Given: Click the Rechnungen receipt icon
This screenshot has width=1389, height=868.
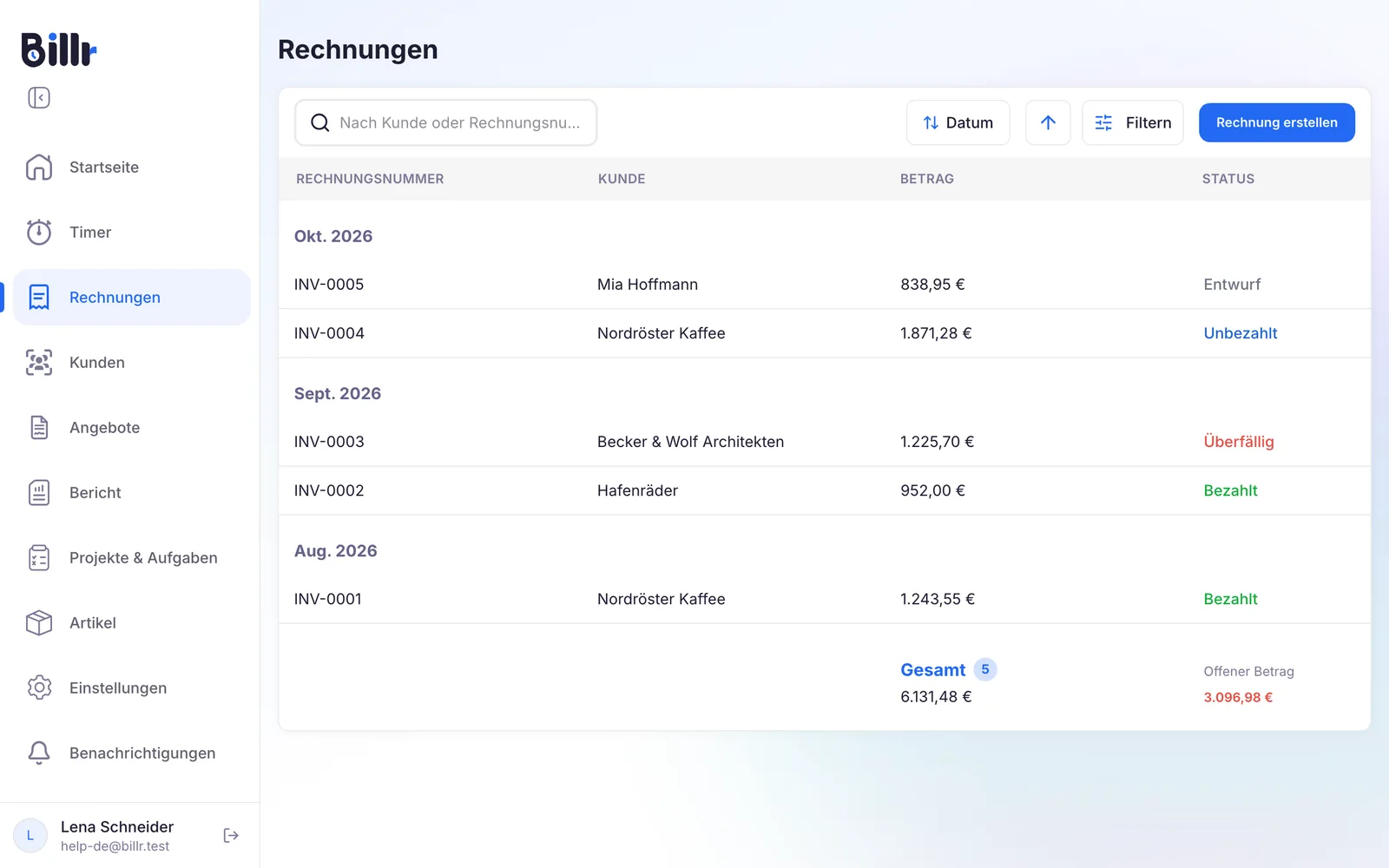Looking at the screenshot, I should point(39,297).
